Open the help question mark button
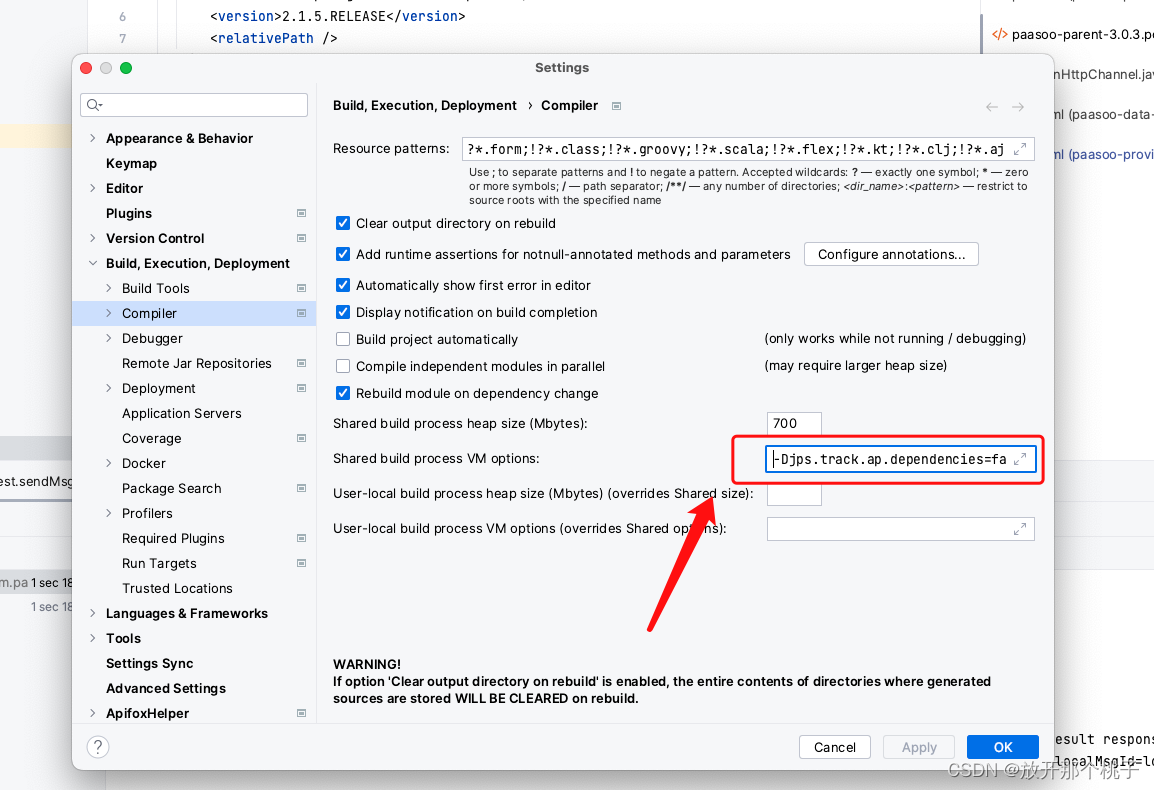Image resolution: width=1154 pixels, height=790 pixels. pyautogui.click(x=98, y=747)
